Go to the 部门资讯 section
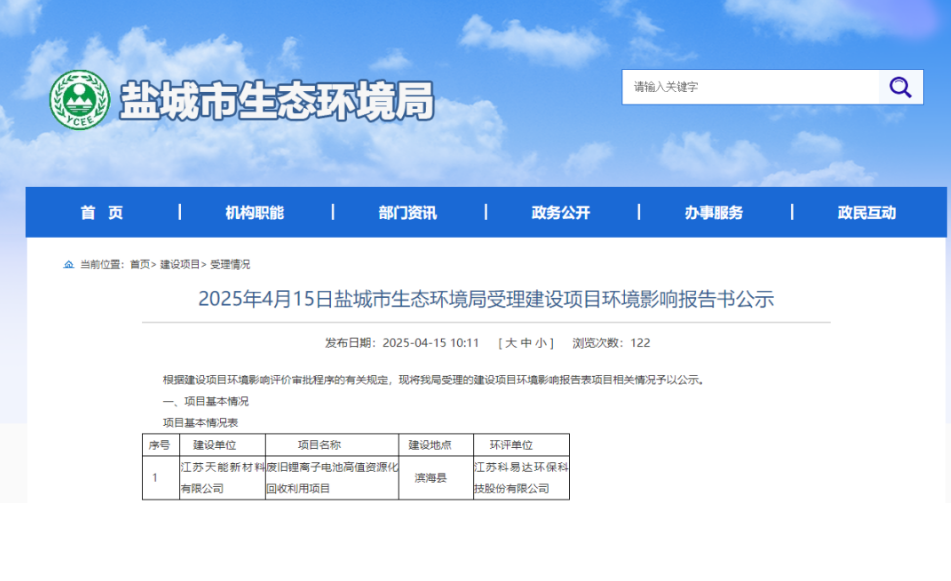The image size is (951, 581). (x=407, y=212)
